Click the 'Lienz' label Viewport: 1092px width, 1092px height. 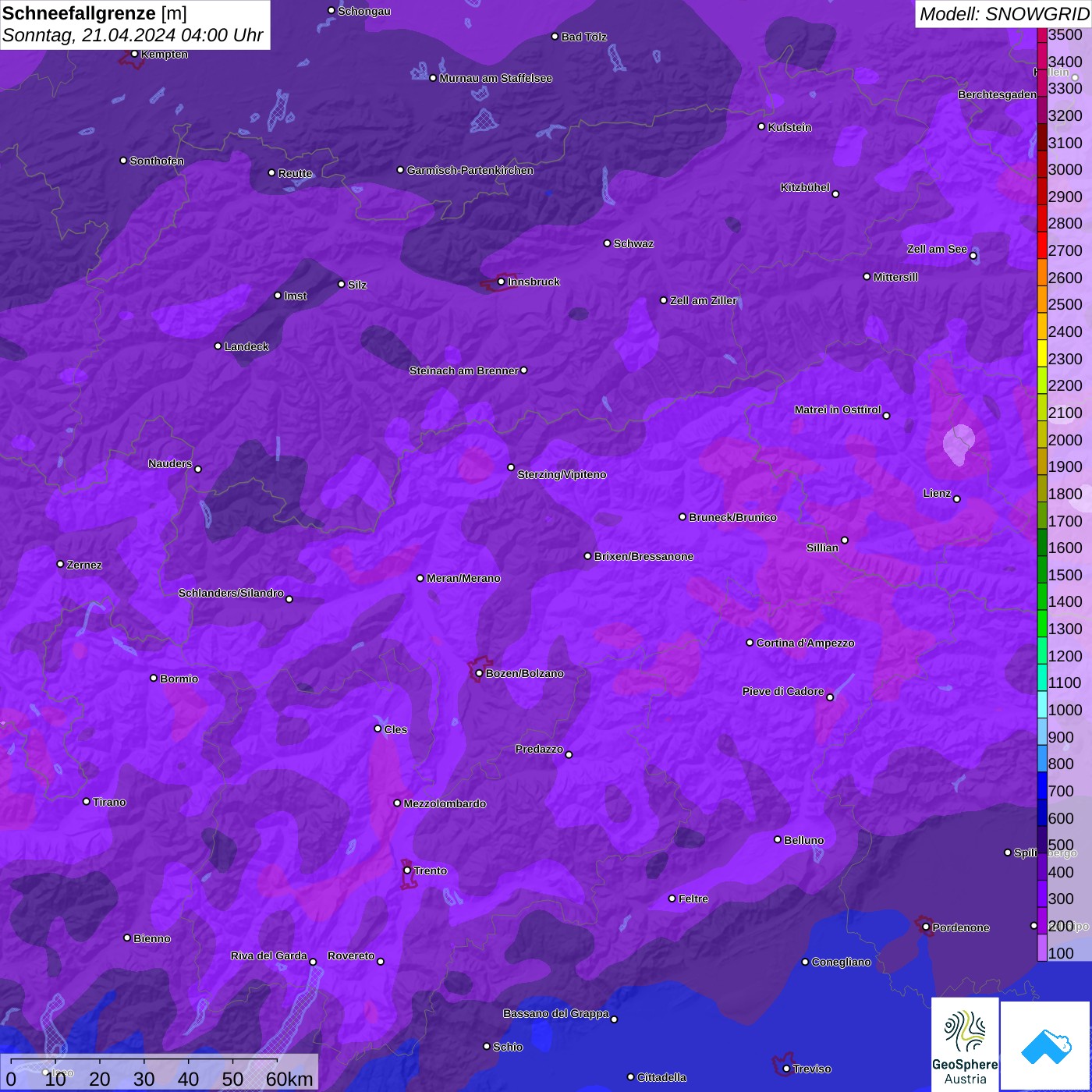click(x=937, y=493)
